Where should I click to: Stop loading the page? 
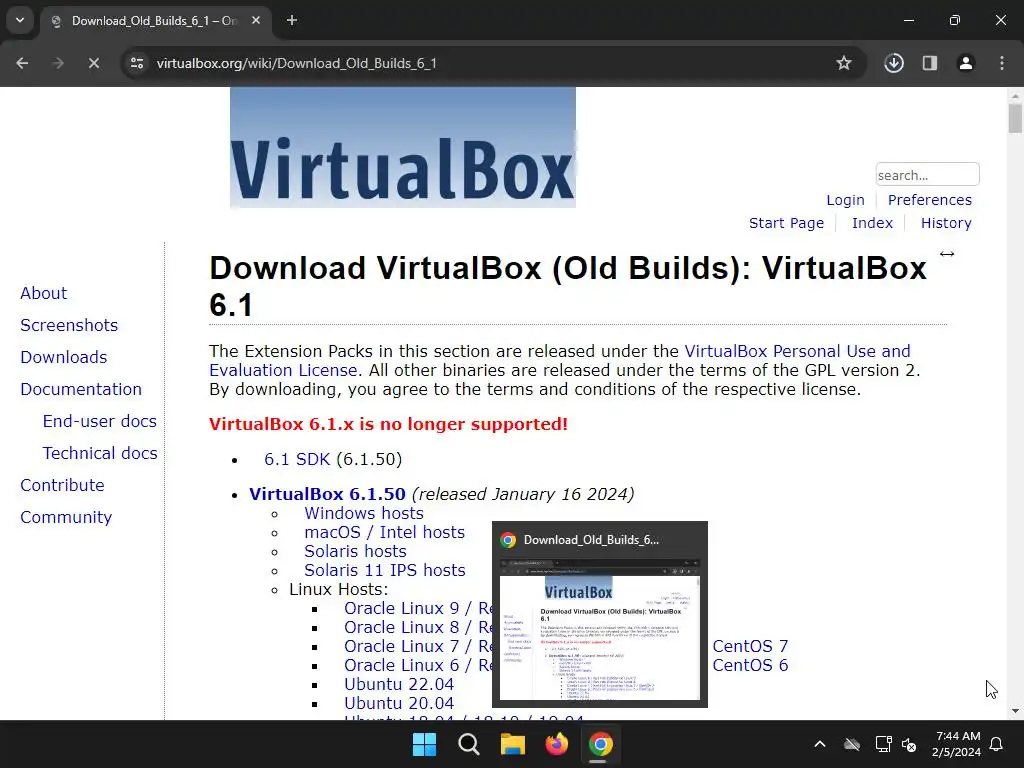(94, 63)
